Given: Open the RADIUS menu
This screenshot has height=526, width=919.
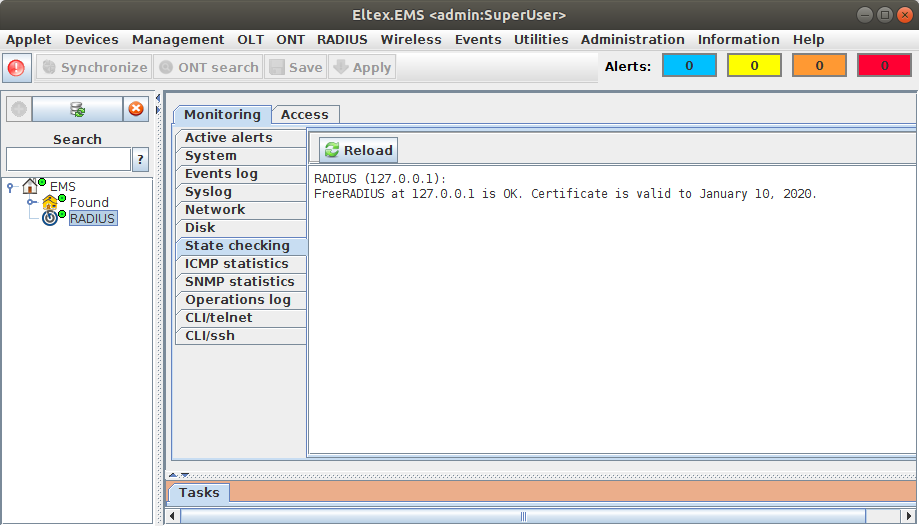Looking at the screenshot, I should coord(342,39).
